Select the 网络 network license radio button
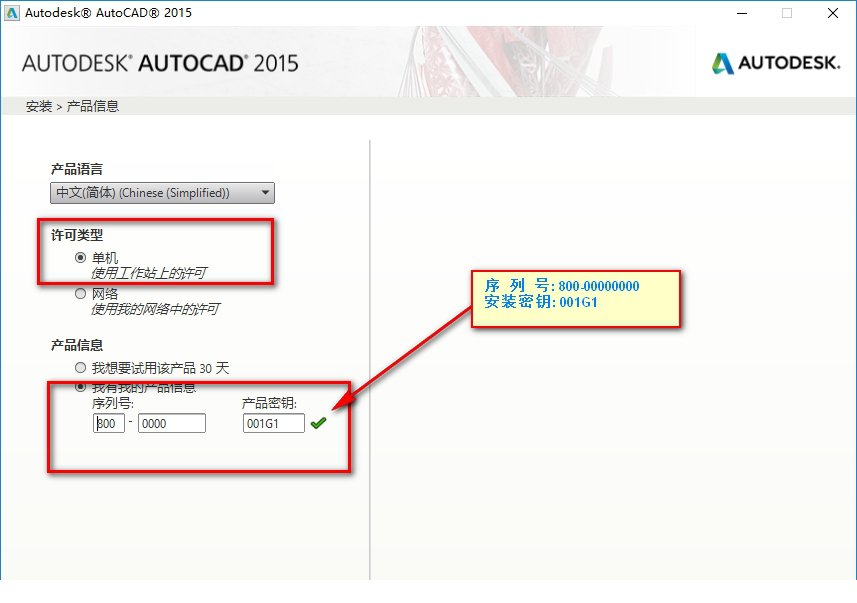857x603 pixels. point(80,294)
